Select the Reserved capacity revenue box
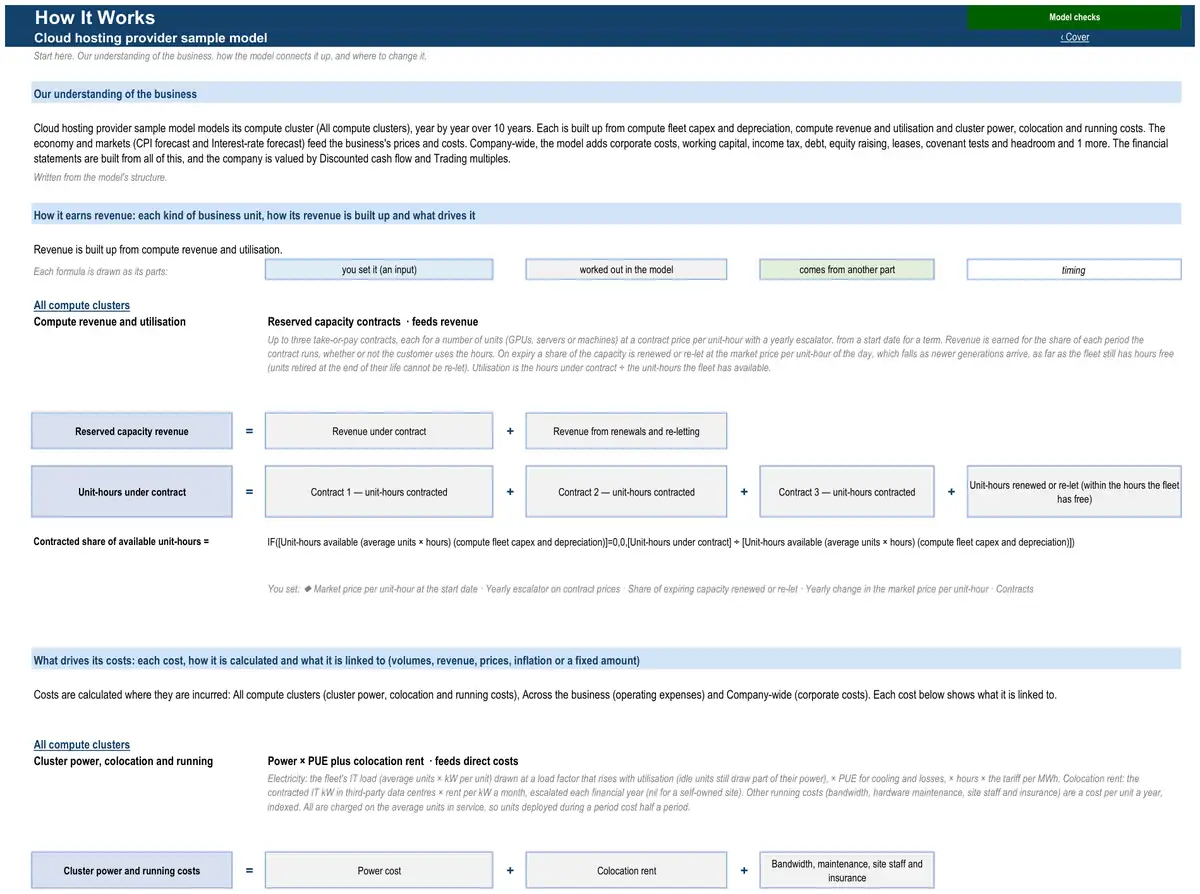The image size is (1200, 894). point(132,431)
